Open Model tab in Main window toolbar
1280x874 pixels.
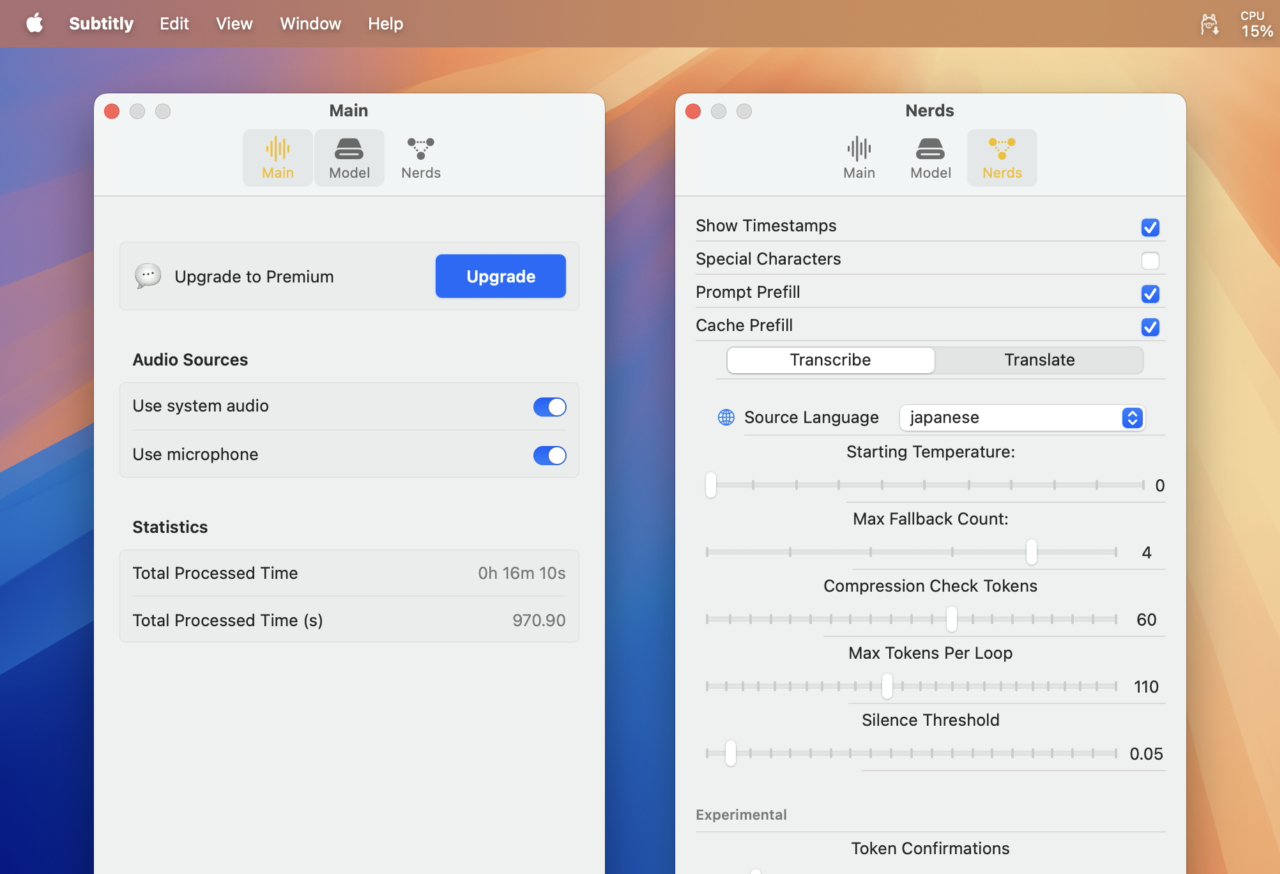pyautogui.click(x=349, y=158)
